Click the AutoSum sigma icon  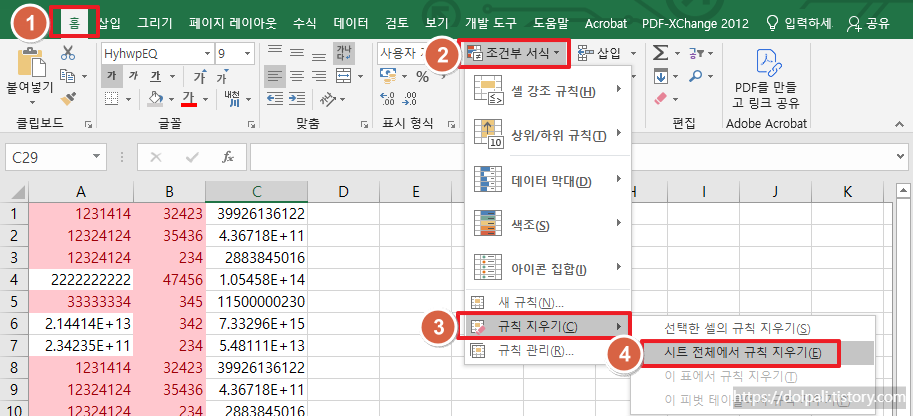tap(660, 54)
